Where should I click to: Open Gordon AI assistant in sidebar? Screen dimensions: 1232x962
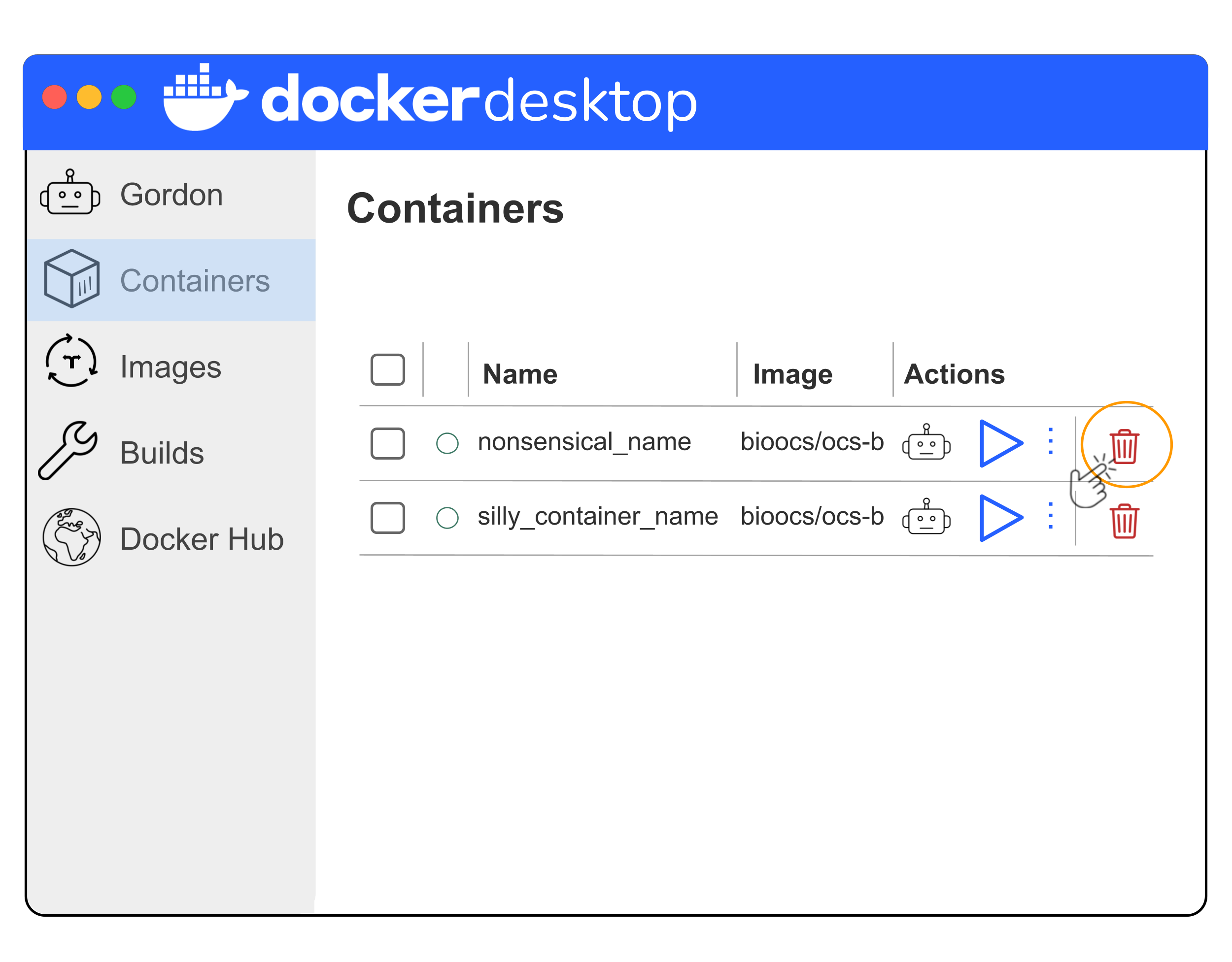pyautogui.click(x=171, y=194)
